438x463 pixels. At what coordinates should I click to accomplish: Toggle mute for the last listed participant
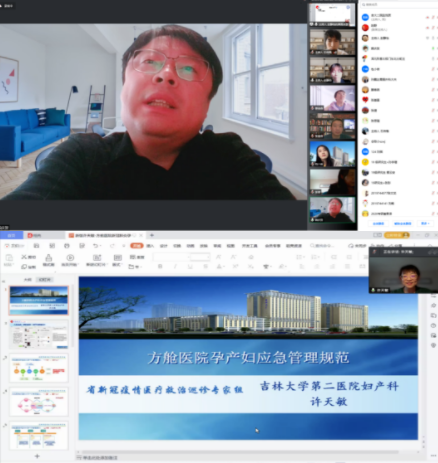click(x=433, y=213)
